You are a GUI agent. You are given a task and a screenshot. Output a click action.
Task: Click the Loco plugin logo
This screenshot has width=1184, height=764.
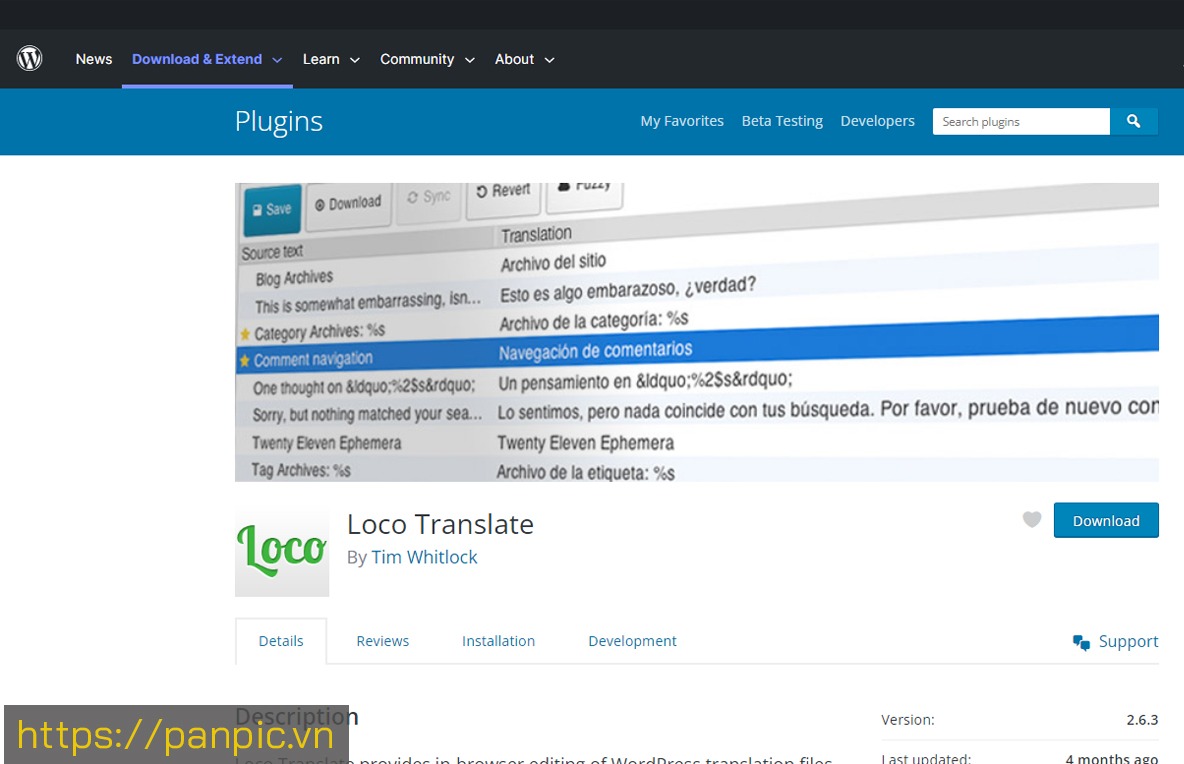pos(282,551)
